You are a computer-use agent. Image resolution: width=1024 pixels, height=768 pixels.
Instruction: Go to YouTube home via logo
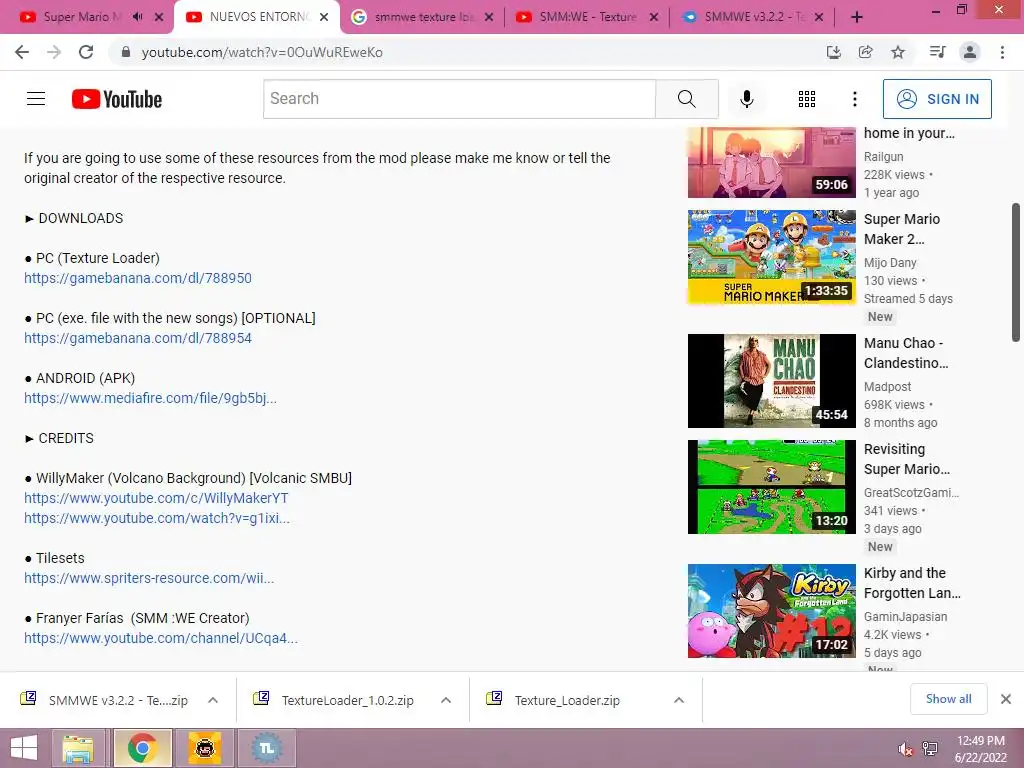click(x=117, y=99)
